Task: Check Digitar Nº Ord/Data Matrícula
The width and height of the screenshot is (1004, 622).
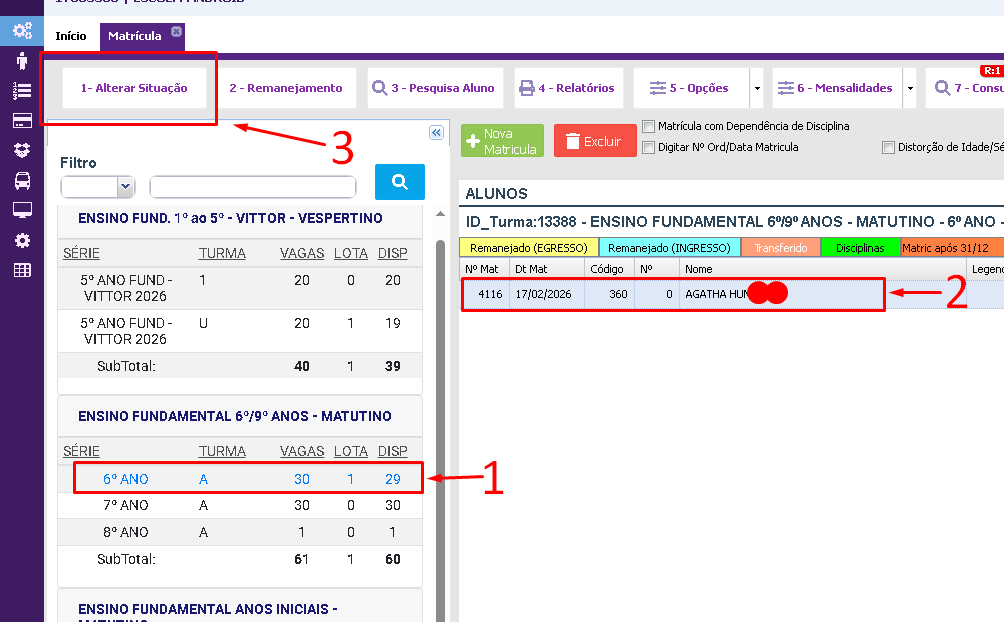Action: point(649,148)
